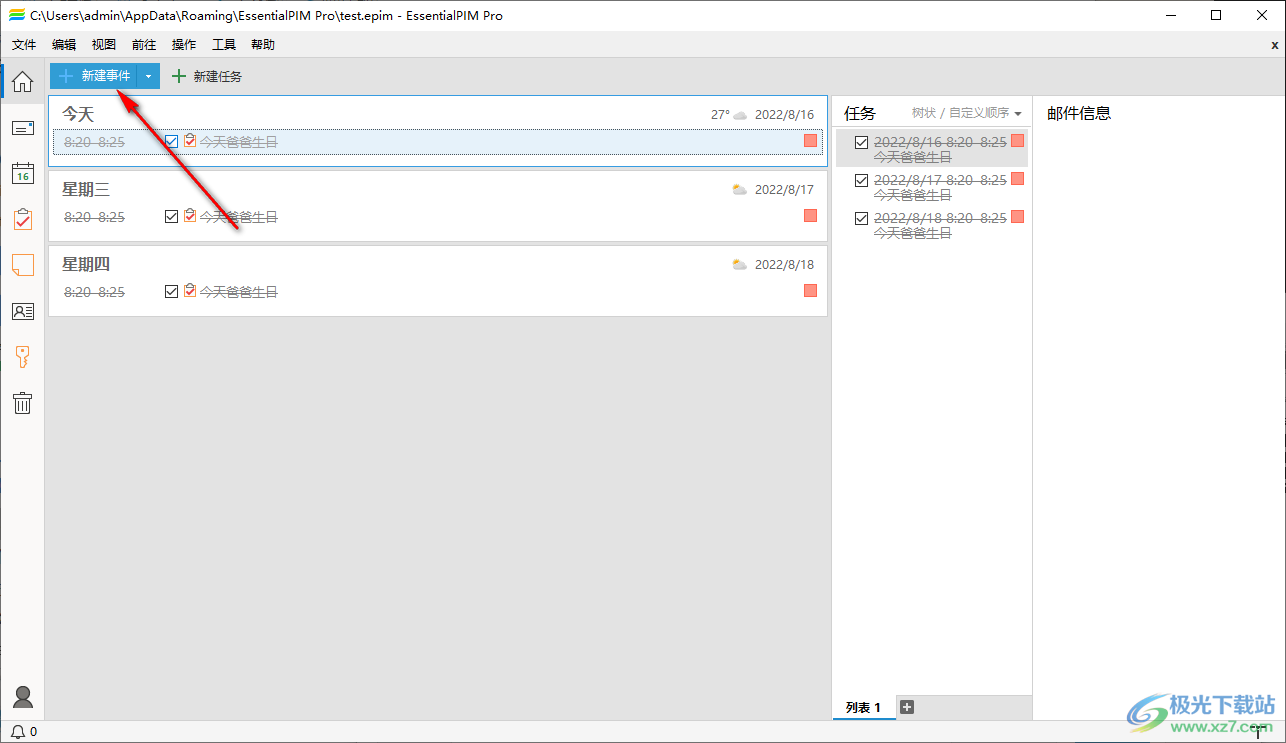
Task: Add a new task list tab
Action: (907, 707)
